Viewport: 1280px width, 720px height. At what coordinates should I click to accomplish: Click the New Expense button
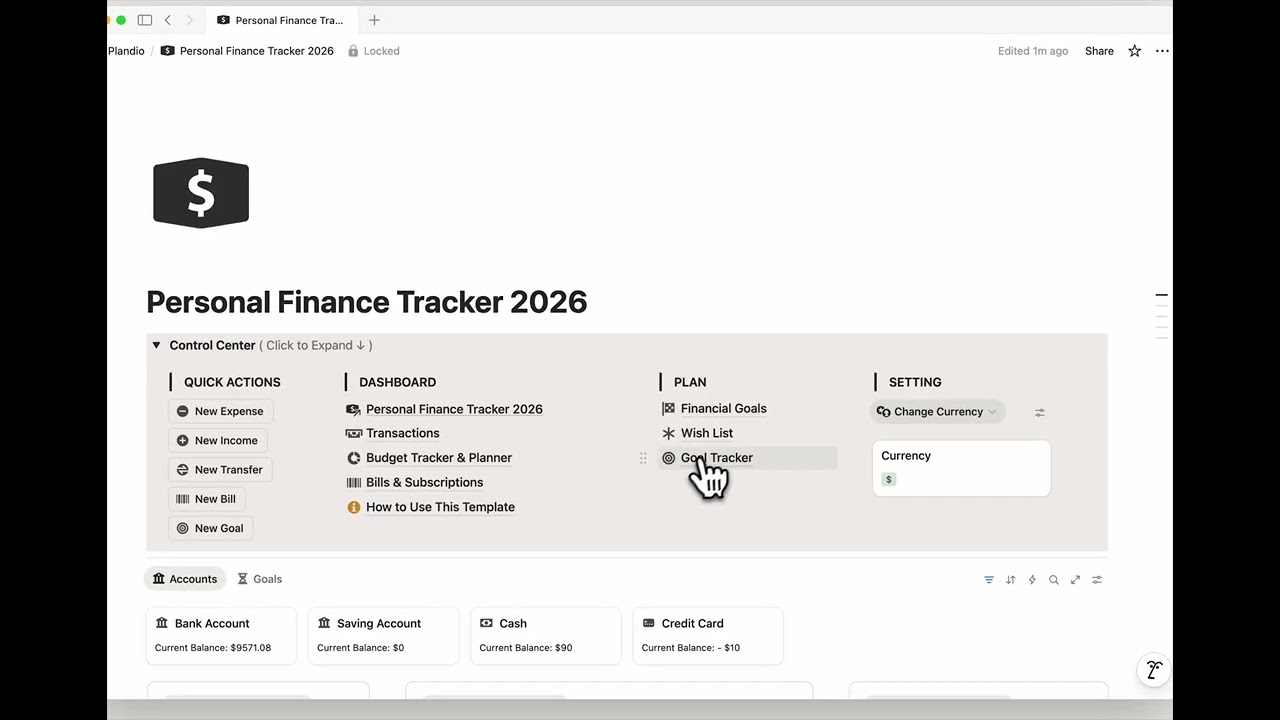220,411
